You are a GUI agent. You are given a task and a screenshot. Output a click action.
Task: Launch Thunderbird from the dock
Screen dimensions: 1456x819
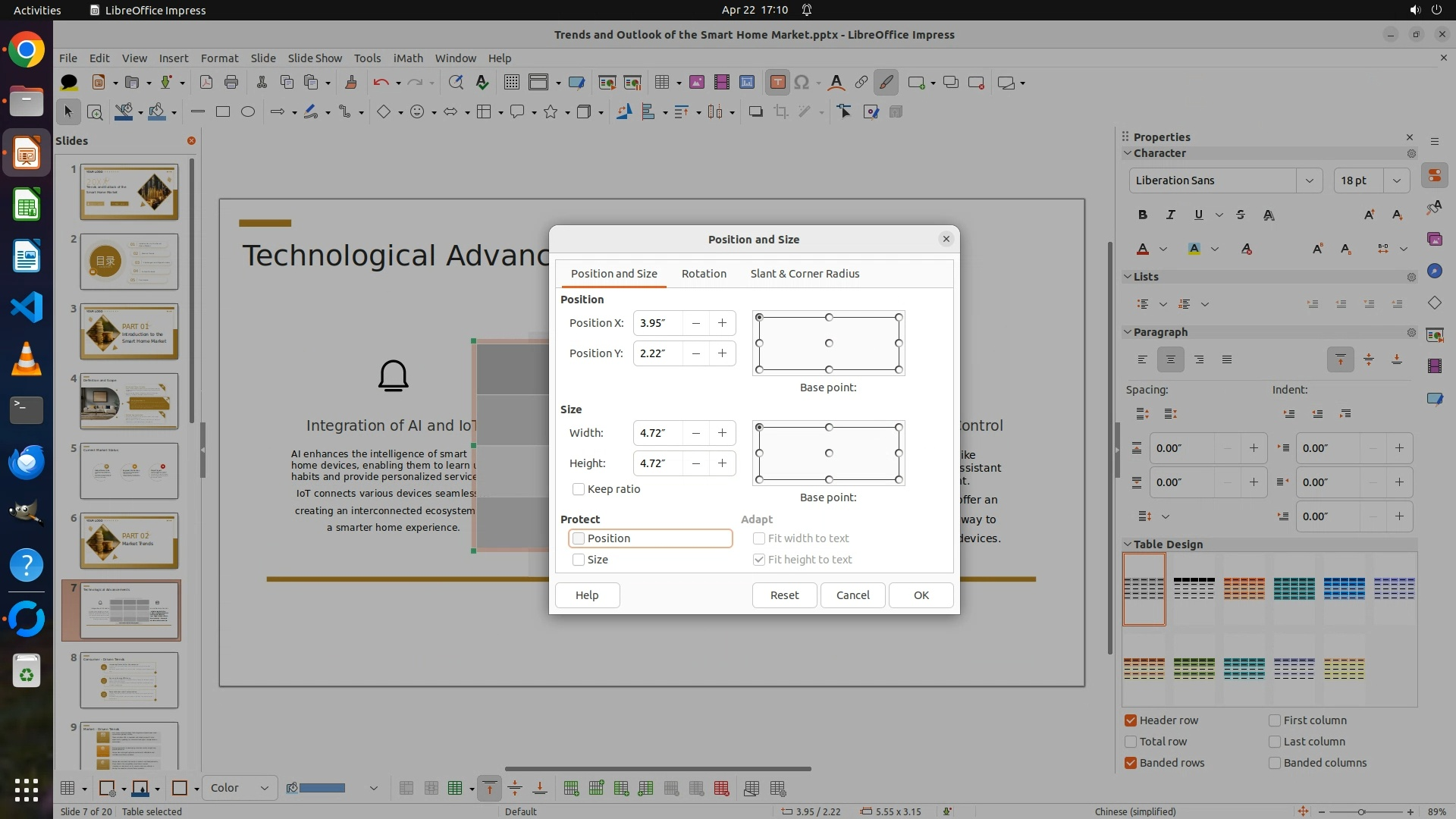click(27, 462)
